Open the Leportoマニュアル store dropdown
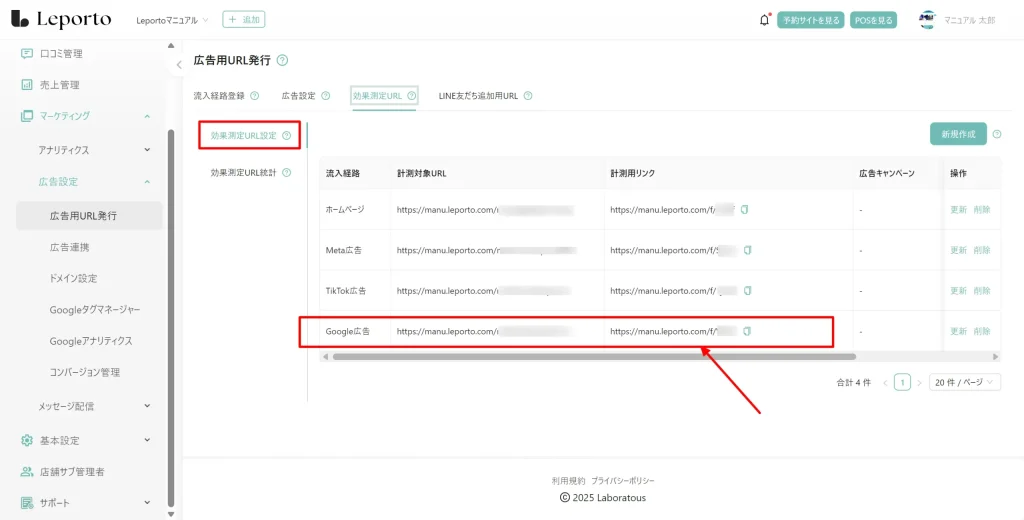The height and width of the screenshot is (520, 1024). click(172, 20)
